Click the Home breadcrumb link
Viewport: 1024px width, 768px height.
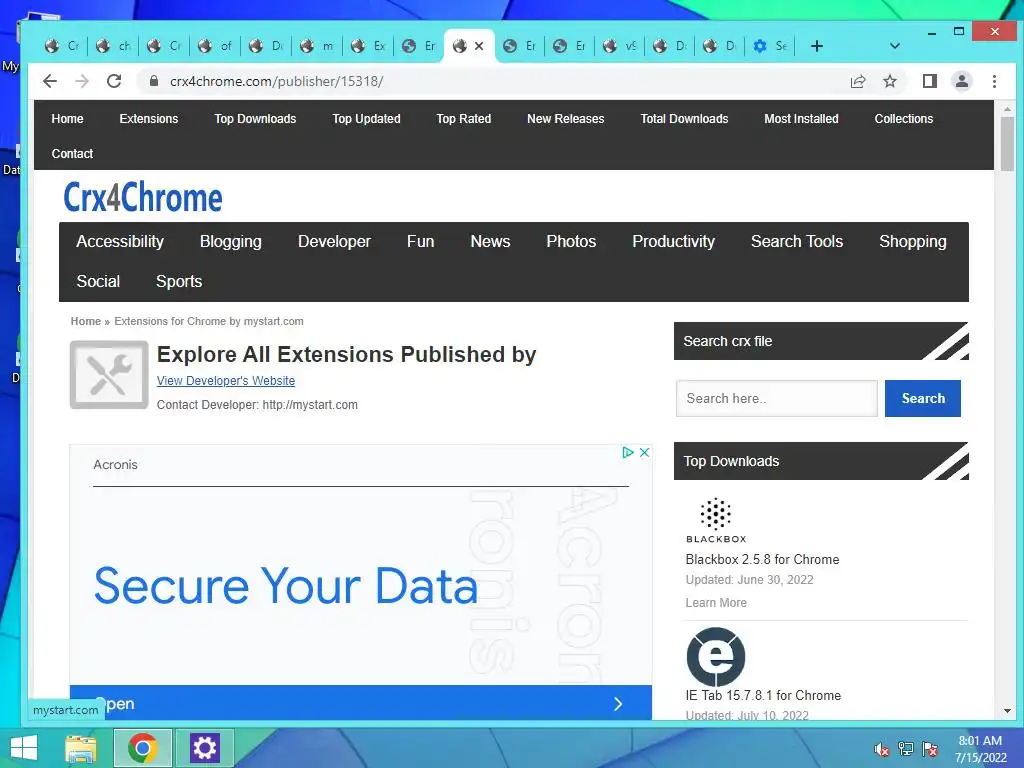point(86,321)
